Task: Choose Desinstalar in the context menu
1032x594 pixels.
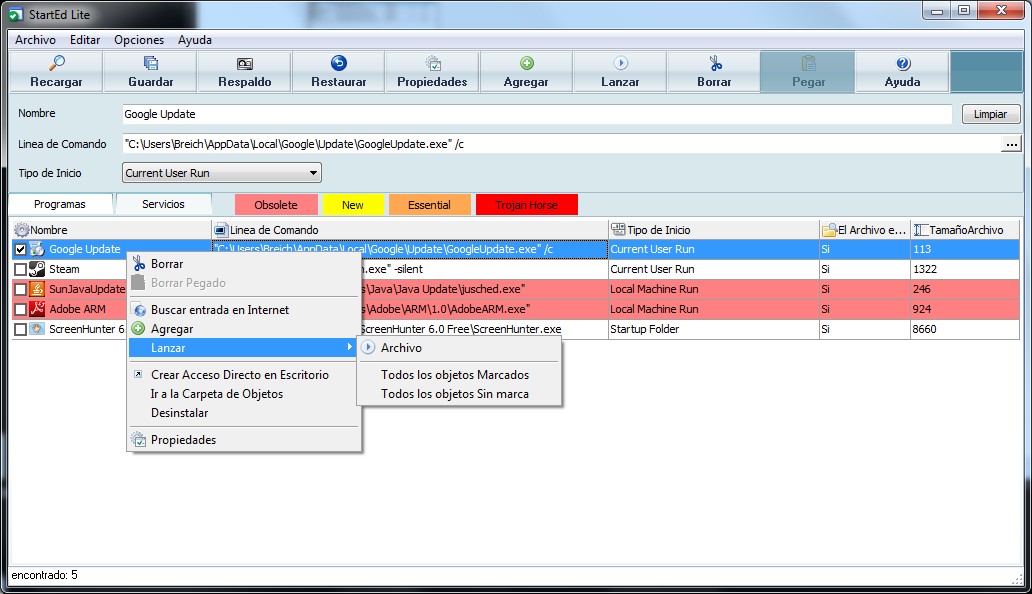Action: (244, 413)
